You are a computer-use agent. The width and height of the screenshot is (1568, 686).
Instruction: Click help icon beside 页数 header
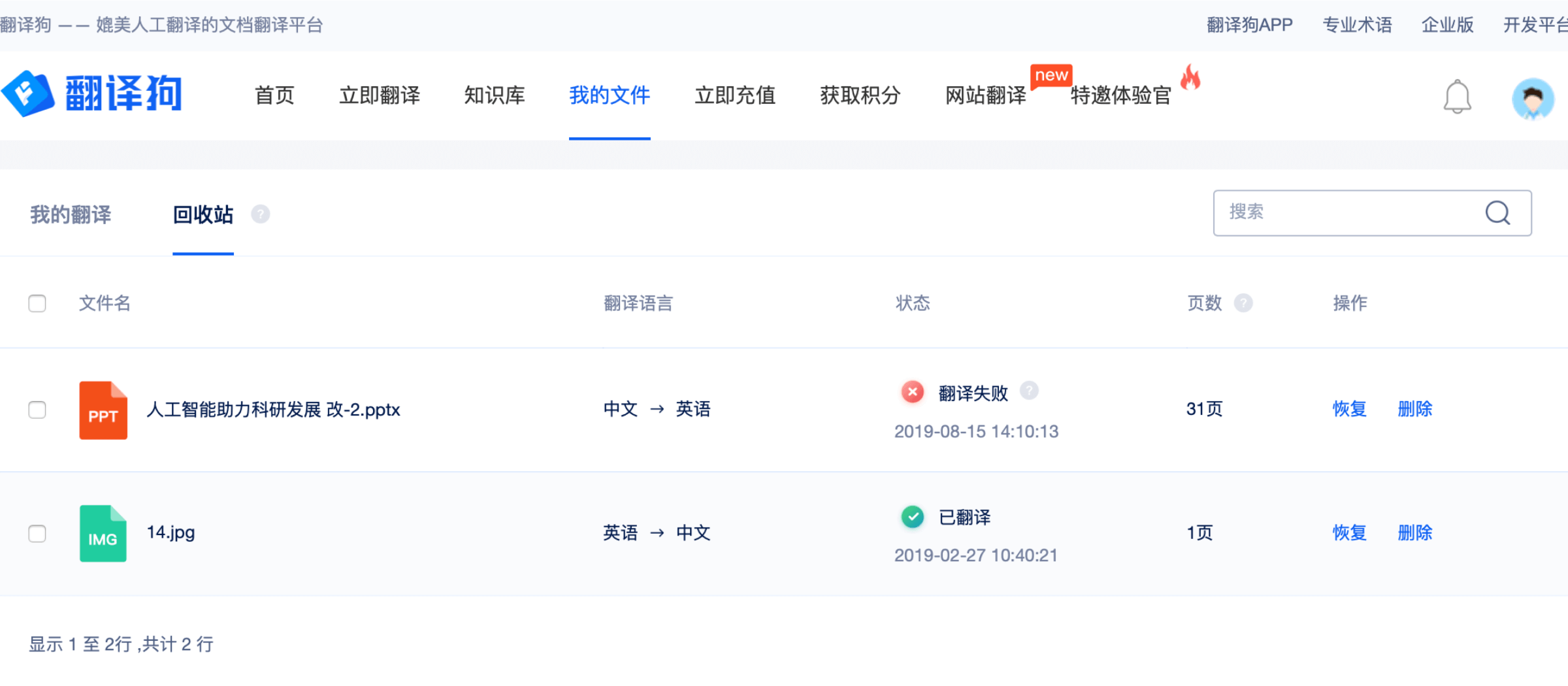coord(1243,303)
